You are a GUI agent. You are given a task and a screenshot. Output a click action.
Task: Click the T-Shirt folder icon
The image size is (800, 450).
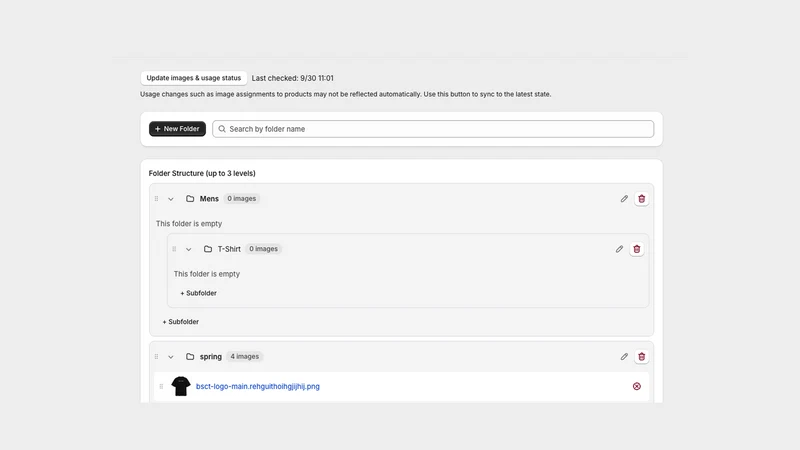tap(208, 249)
